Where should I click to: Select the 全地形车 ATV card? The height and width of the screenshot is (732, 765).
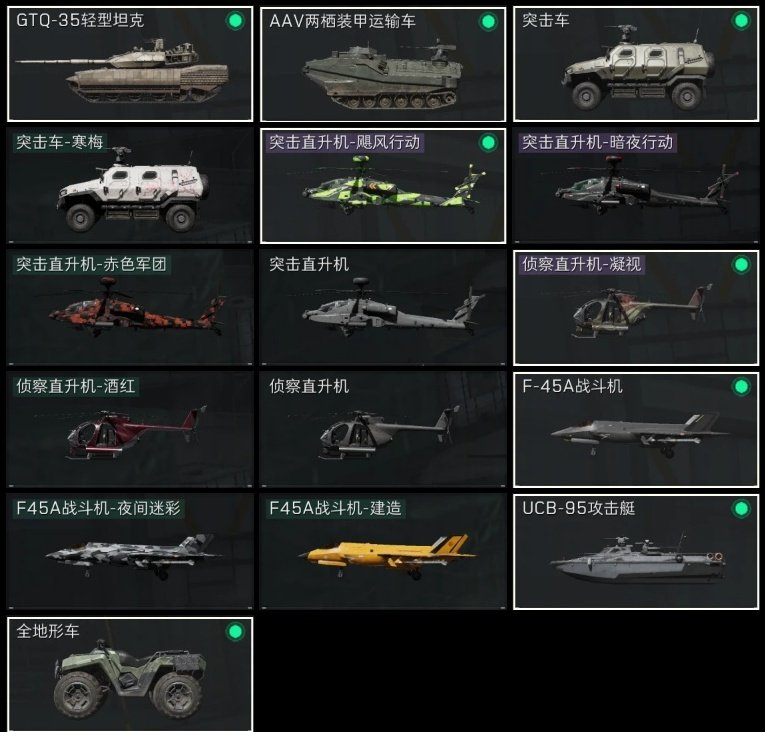130,674
